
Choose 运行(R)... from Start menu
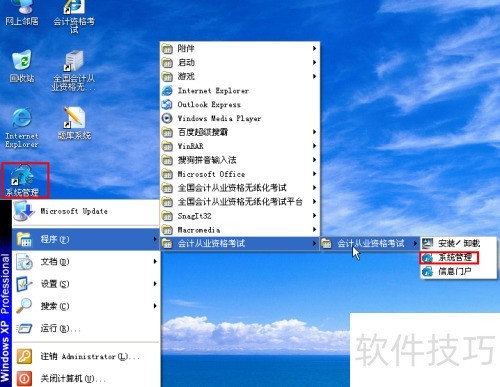click(86, 328)
